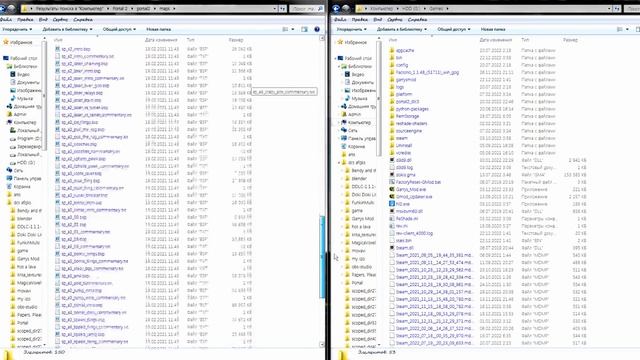The image size is (640, 360).
Task: Focus the search field in left window
Action: click(304, 8)
